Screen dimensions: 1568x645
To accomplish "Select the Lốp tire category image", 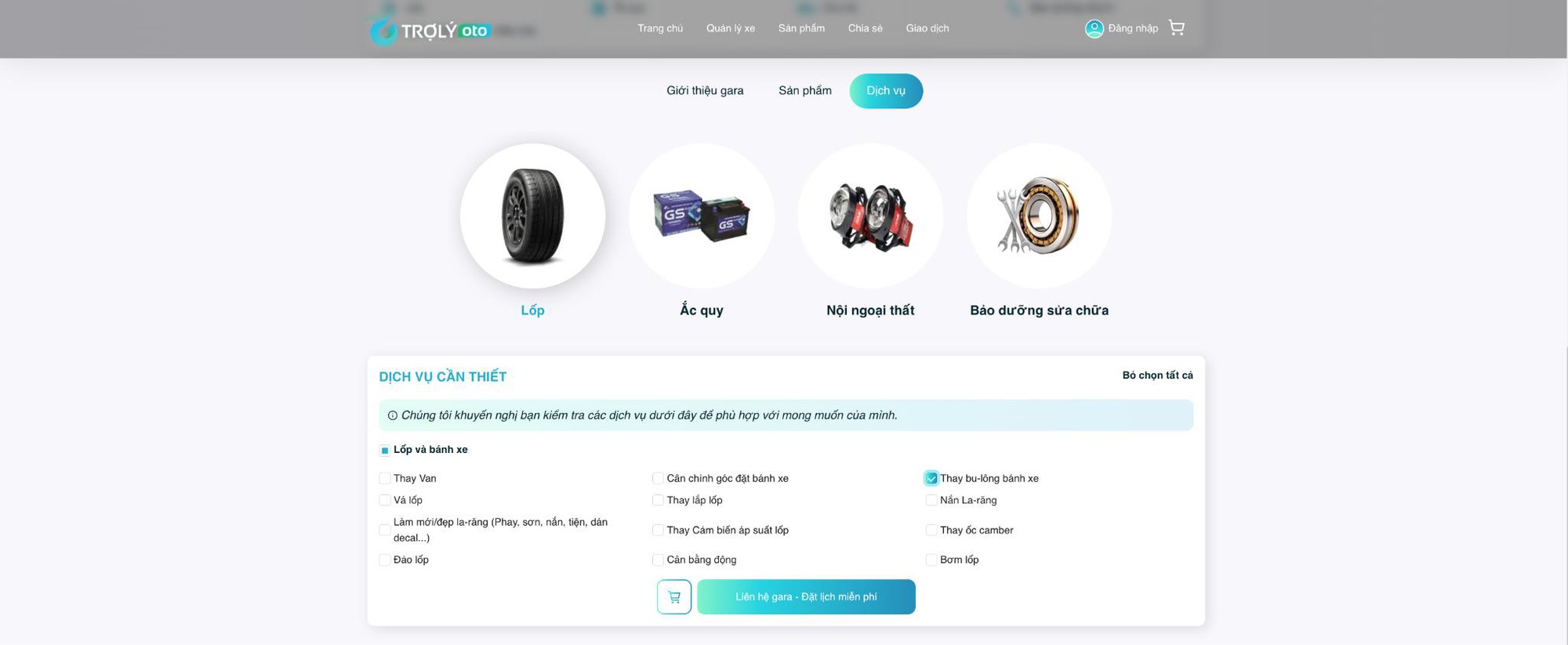I will (532, 216).
